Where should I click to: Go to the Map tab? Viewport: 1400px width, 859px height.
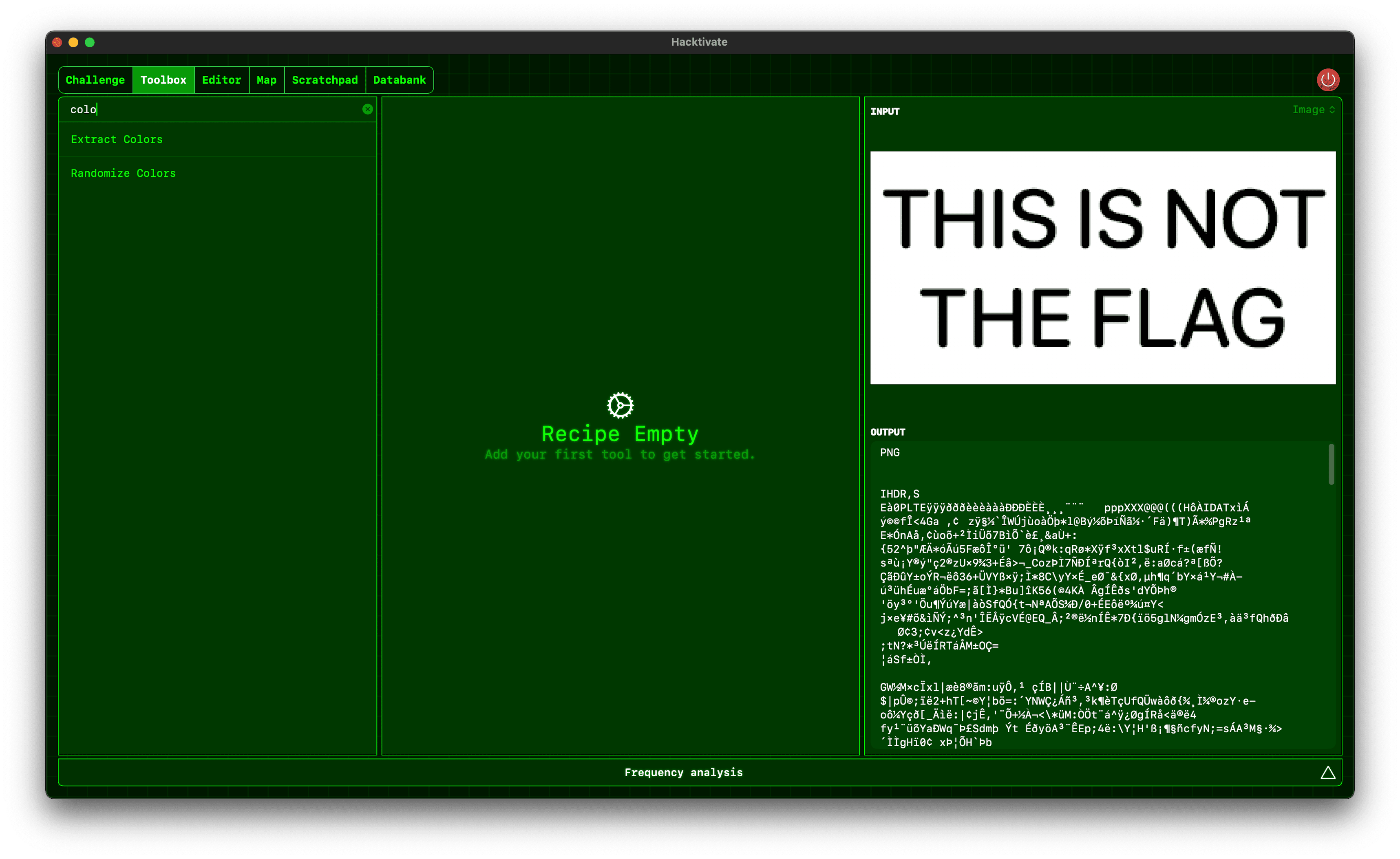266,80
